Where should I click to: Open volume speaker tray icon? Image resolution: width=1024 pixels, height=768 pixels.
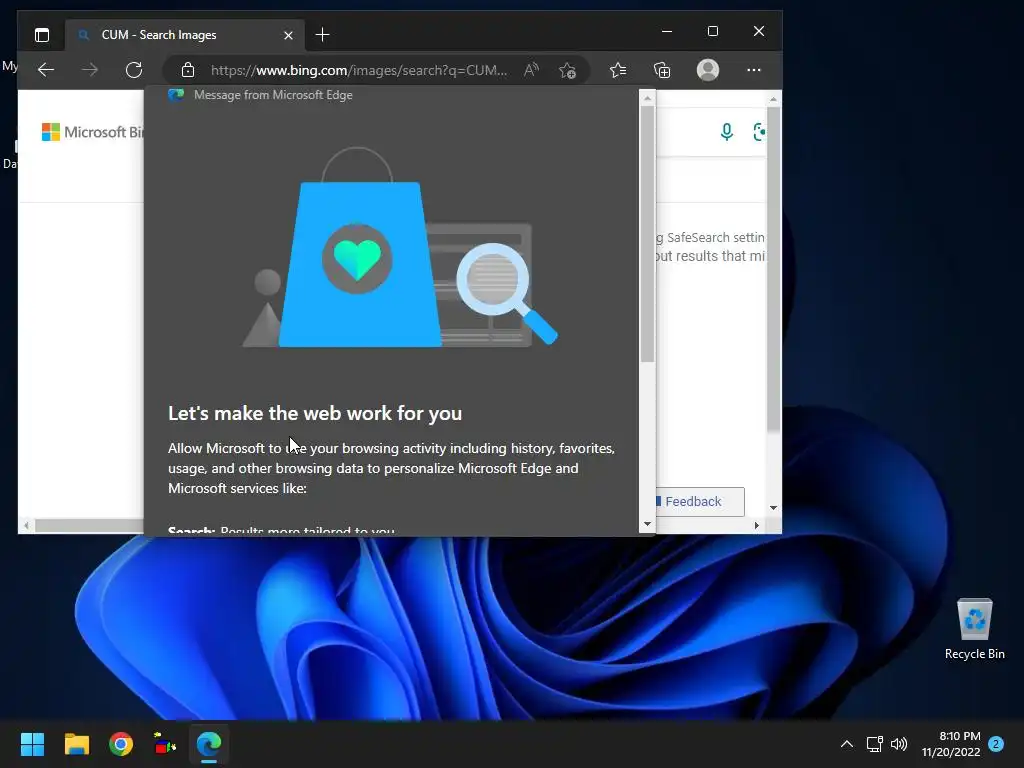899,744
